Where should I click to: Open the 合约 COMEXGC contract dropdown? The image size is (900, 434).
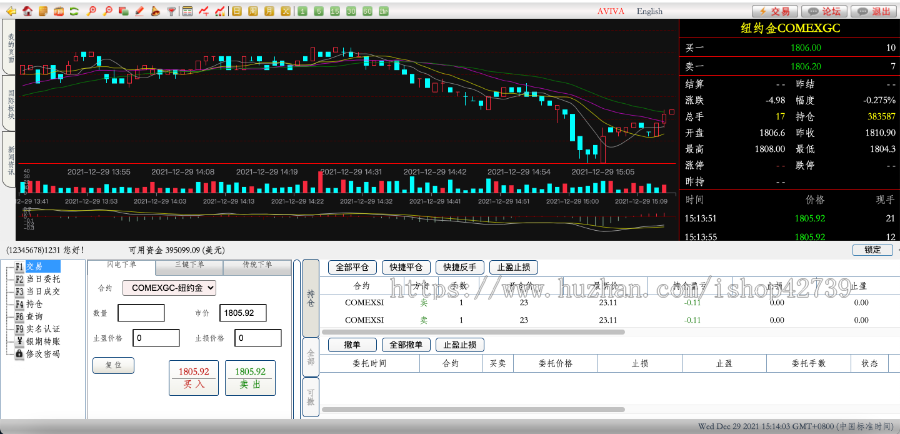[169, 287]
